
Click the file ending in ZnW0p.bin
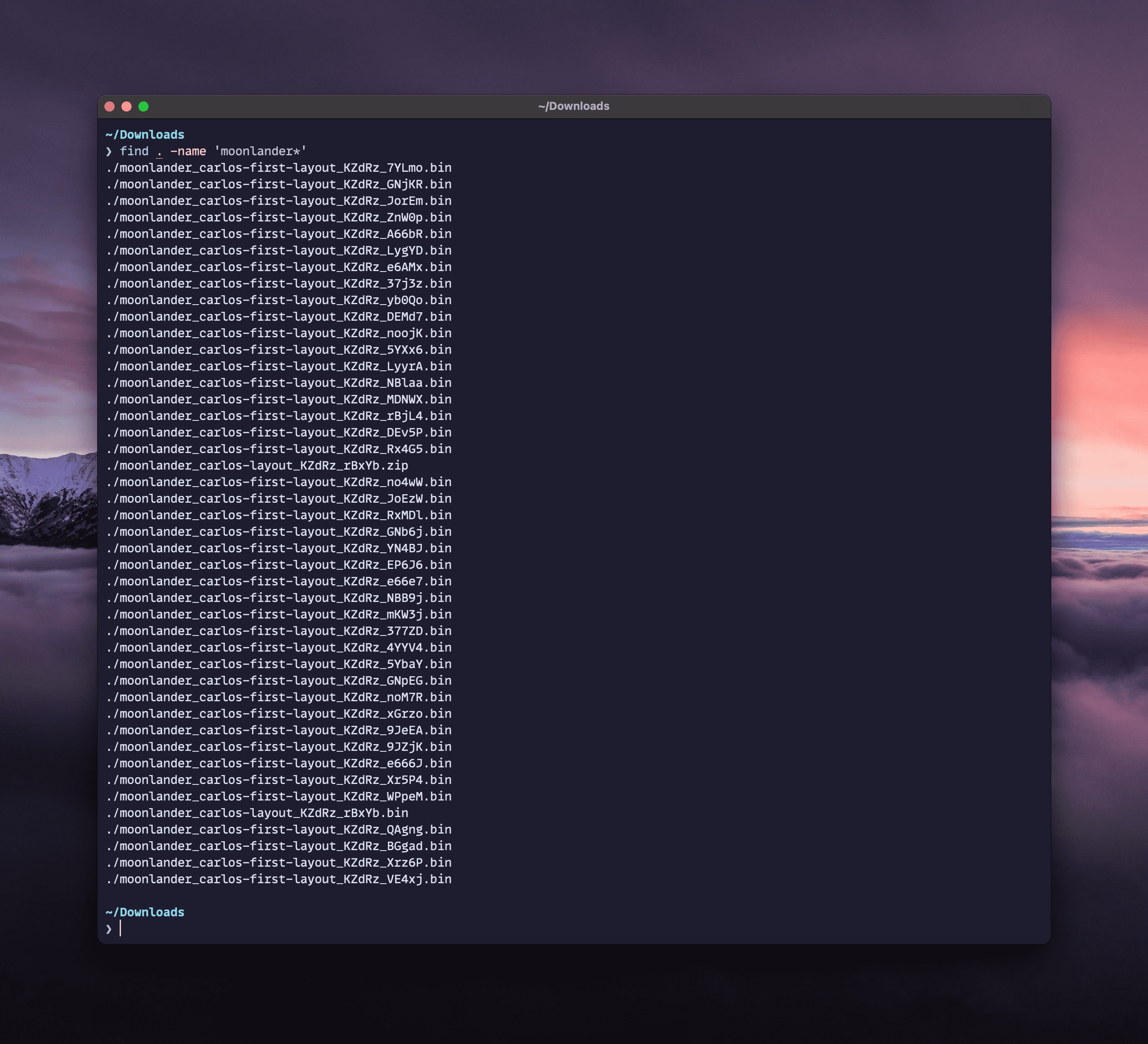point(278,218)
